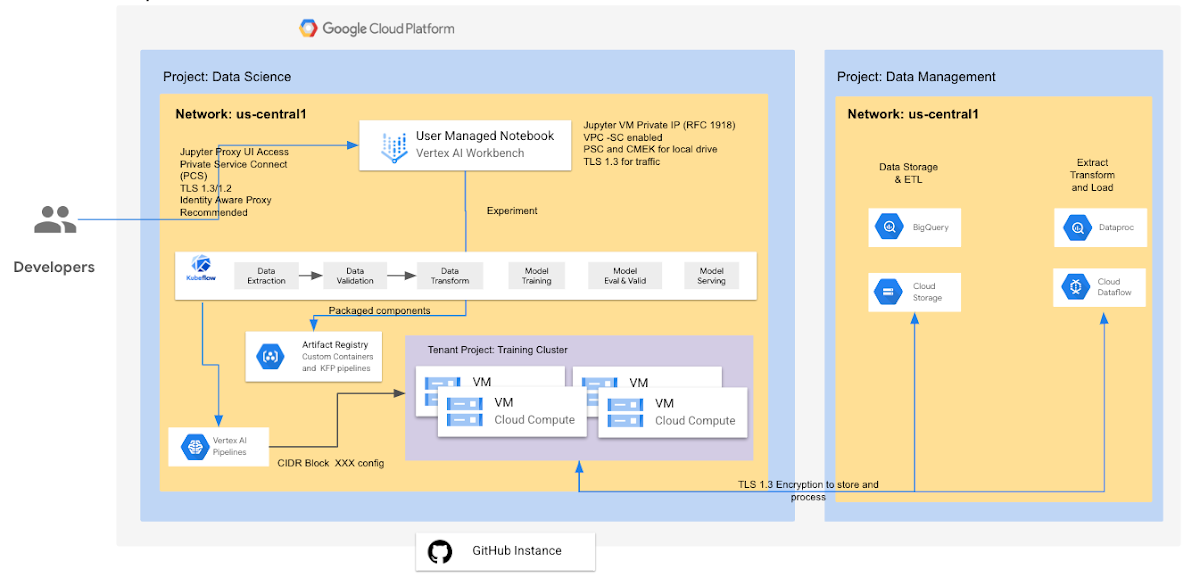Click the Vertex AI Workbench icon
The width and height of the screenshot is (1200, 578).
pyautogui.click(x=393, y=147)
